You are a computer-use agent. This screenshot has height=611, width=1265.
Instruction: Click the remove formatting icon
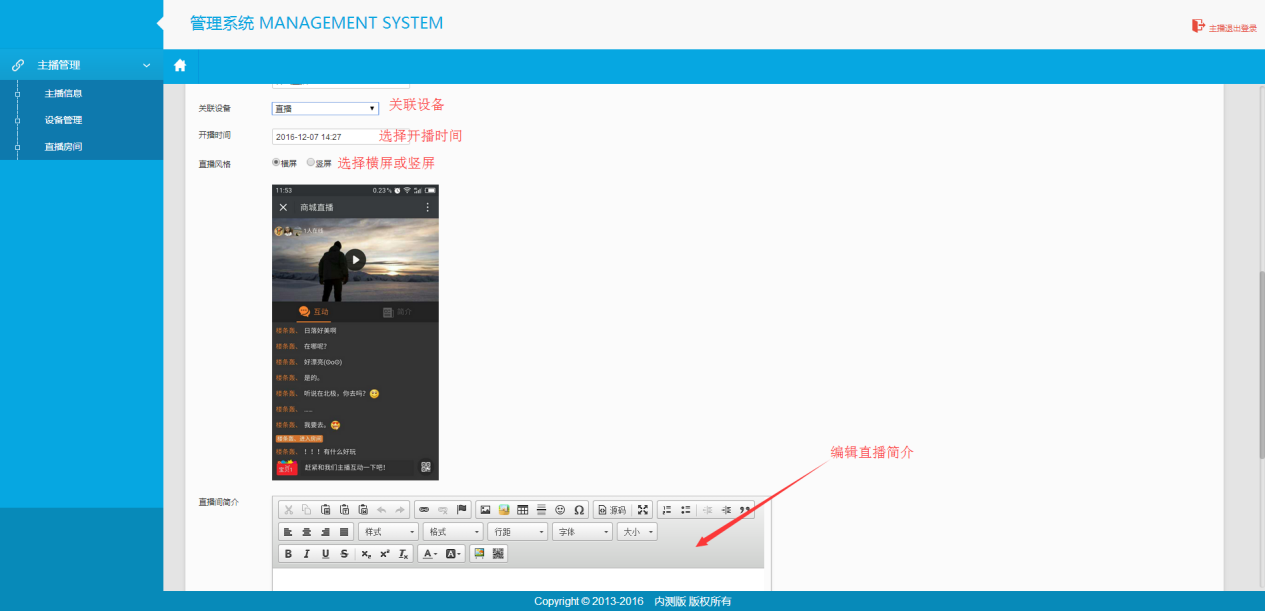pos(404,554)
